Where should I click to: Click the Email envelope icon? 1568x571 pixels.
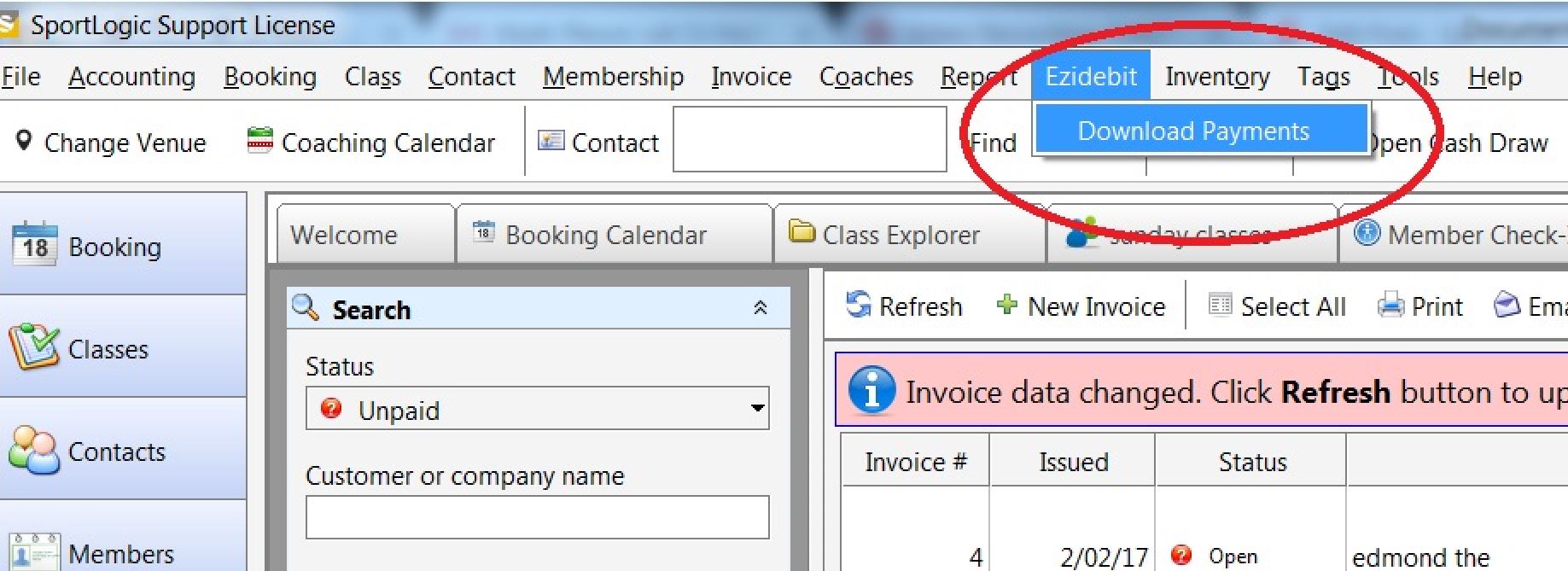[1507, 304]
